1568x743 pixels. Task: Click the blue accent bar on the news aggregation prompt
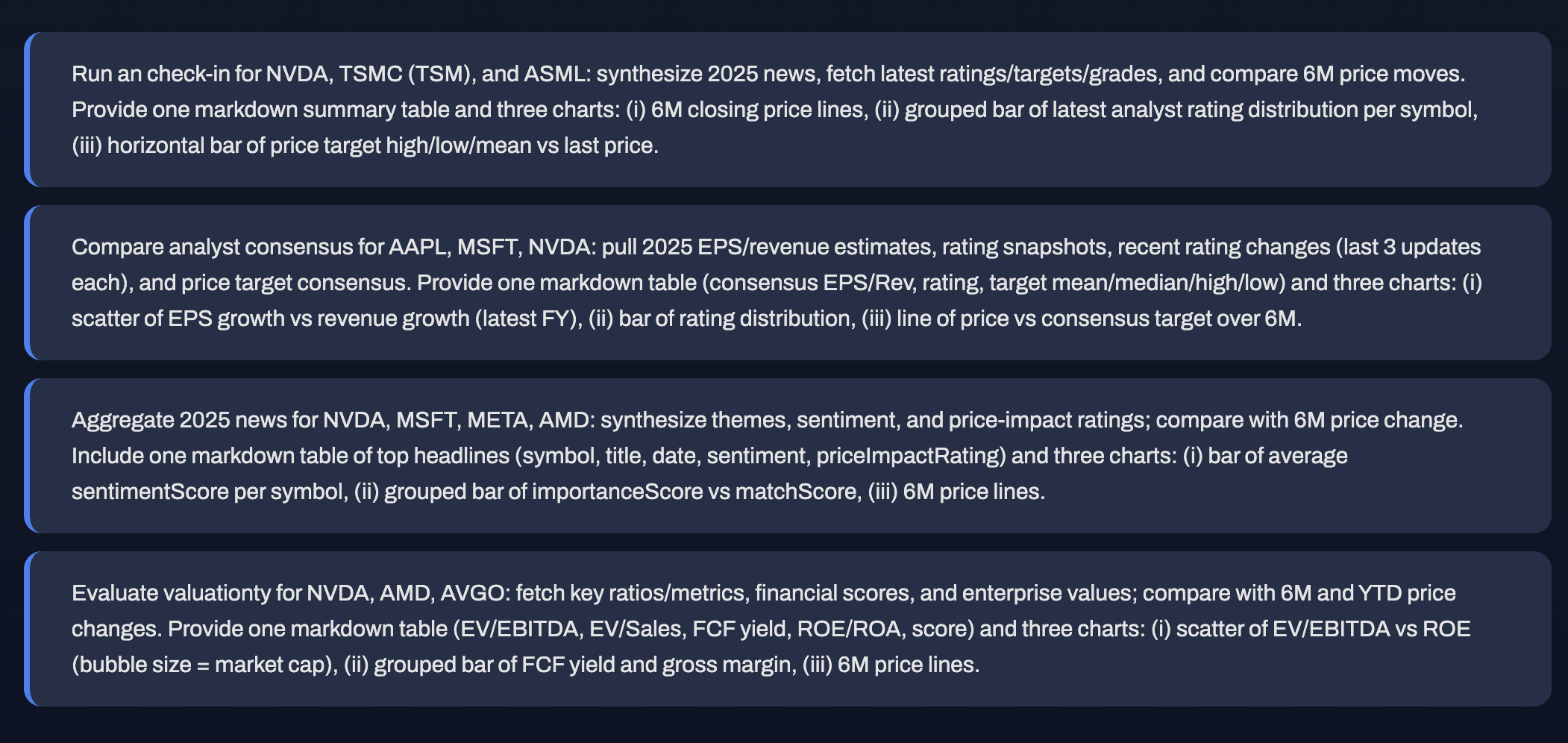coord(27,456)
